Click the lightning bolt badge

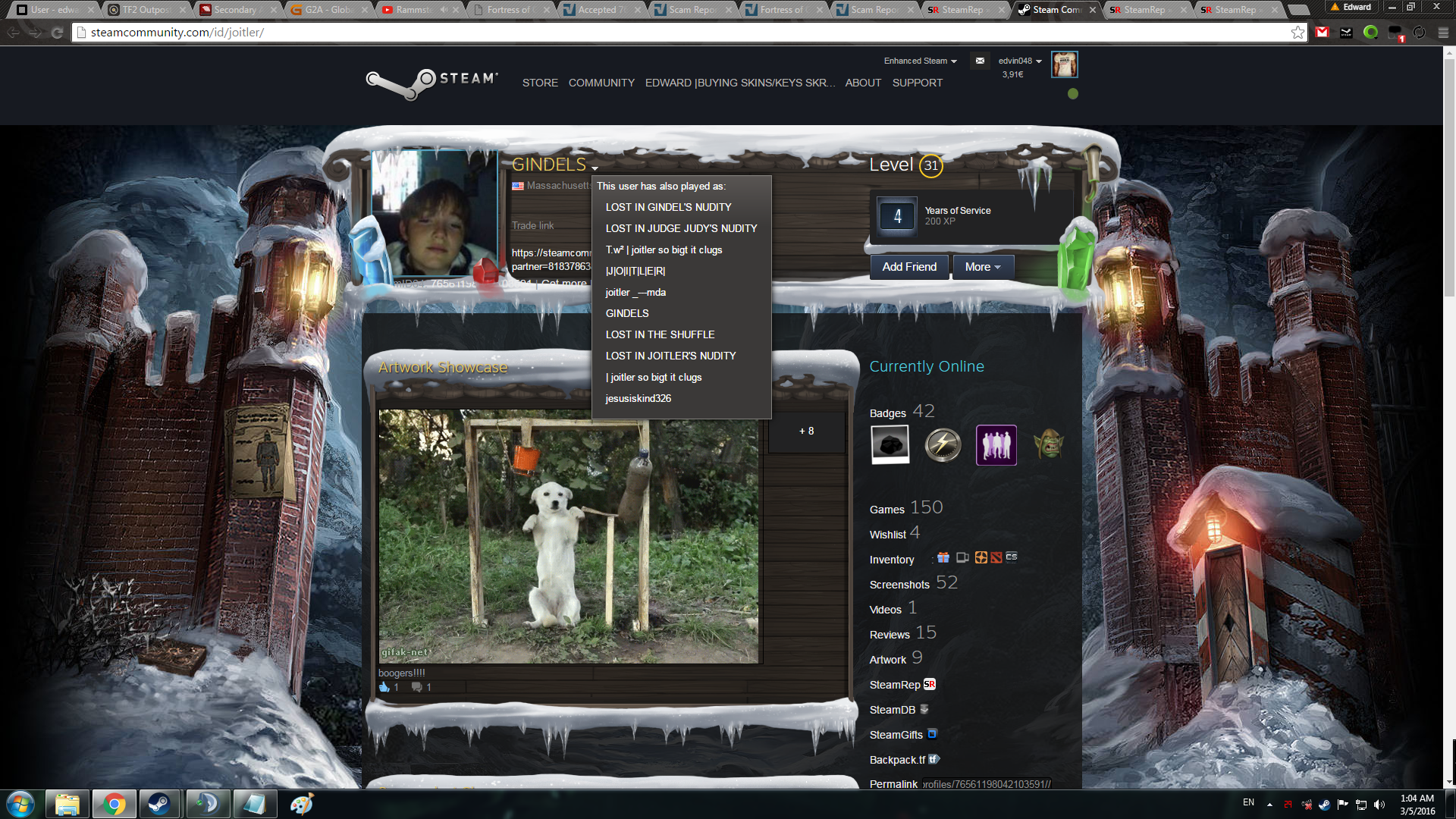(943, 445)
